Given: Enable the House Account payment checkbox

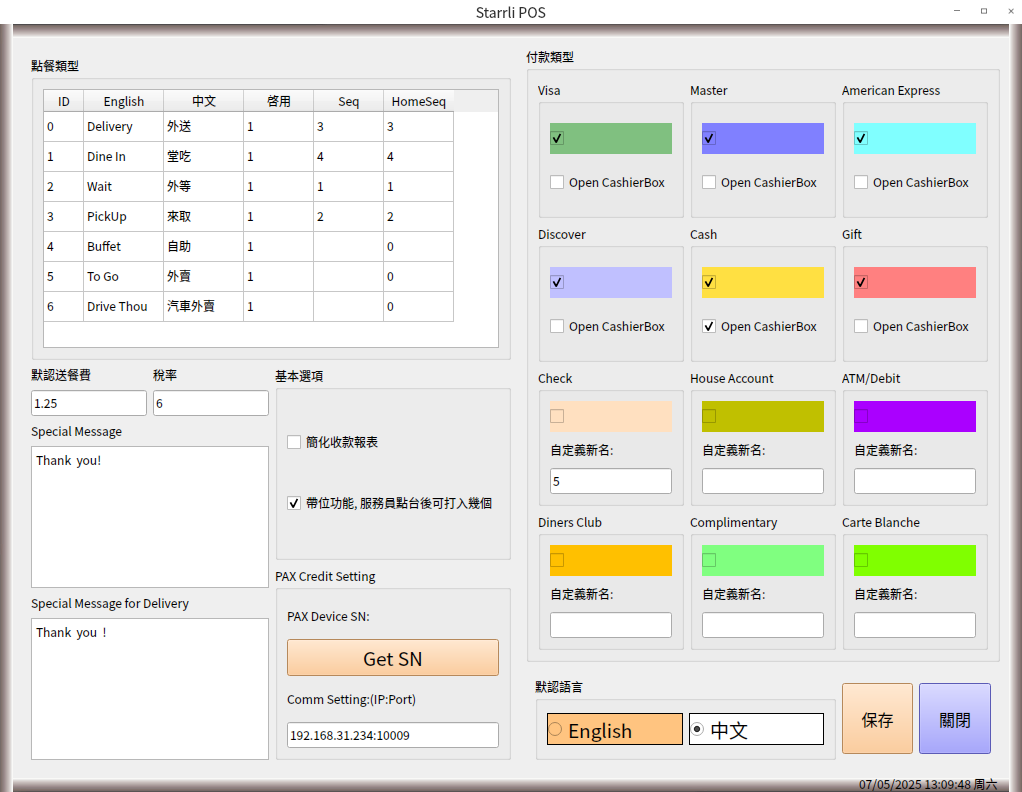Looking at the screenshot, I should pyautogui.click(x=709, y=416).
